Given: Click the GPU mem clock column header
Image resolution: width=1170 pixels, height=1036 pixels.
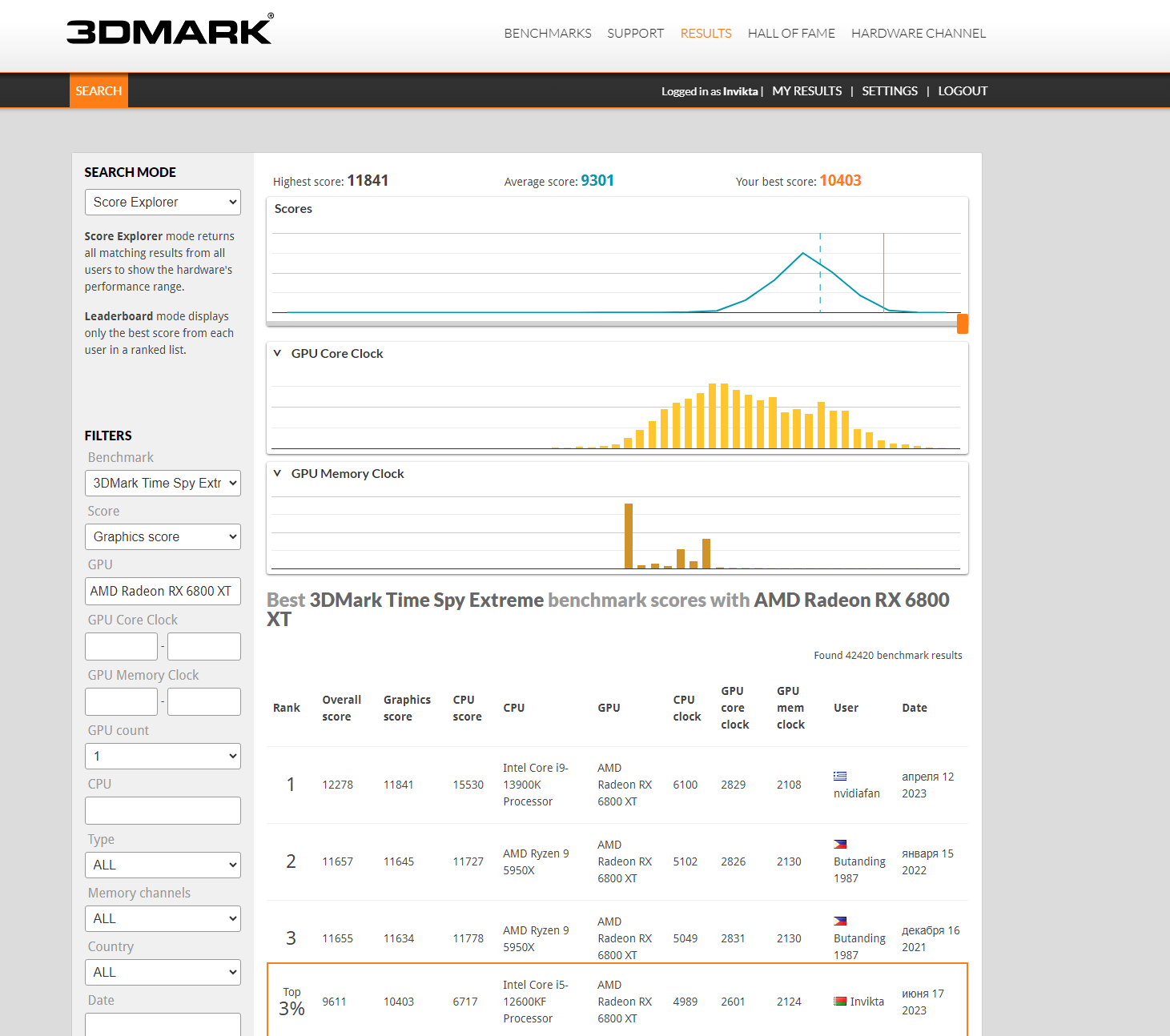Looking at the screenshot, I should pos(790,708).
